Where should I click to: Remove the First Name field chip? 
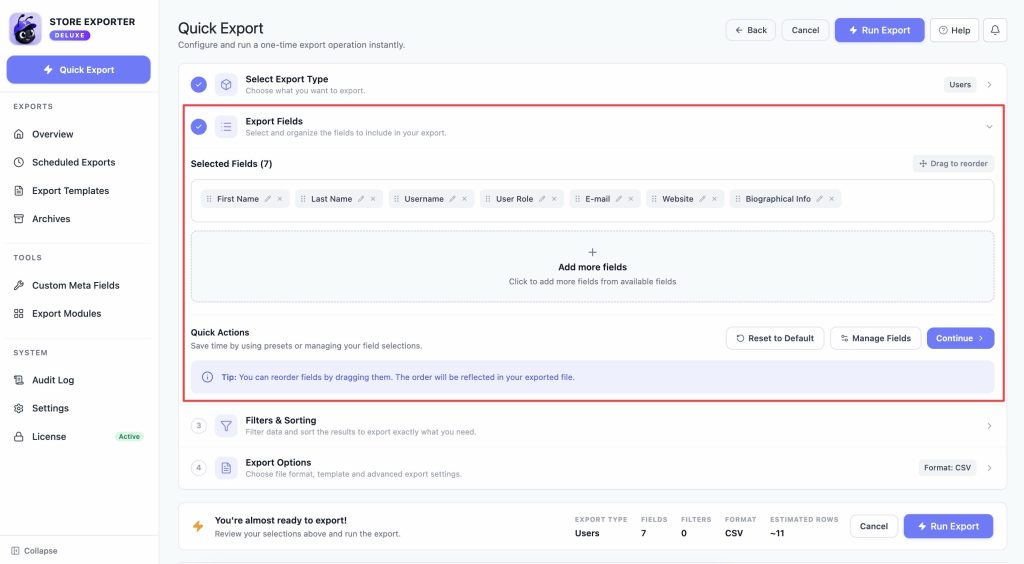(280, 199)
